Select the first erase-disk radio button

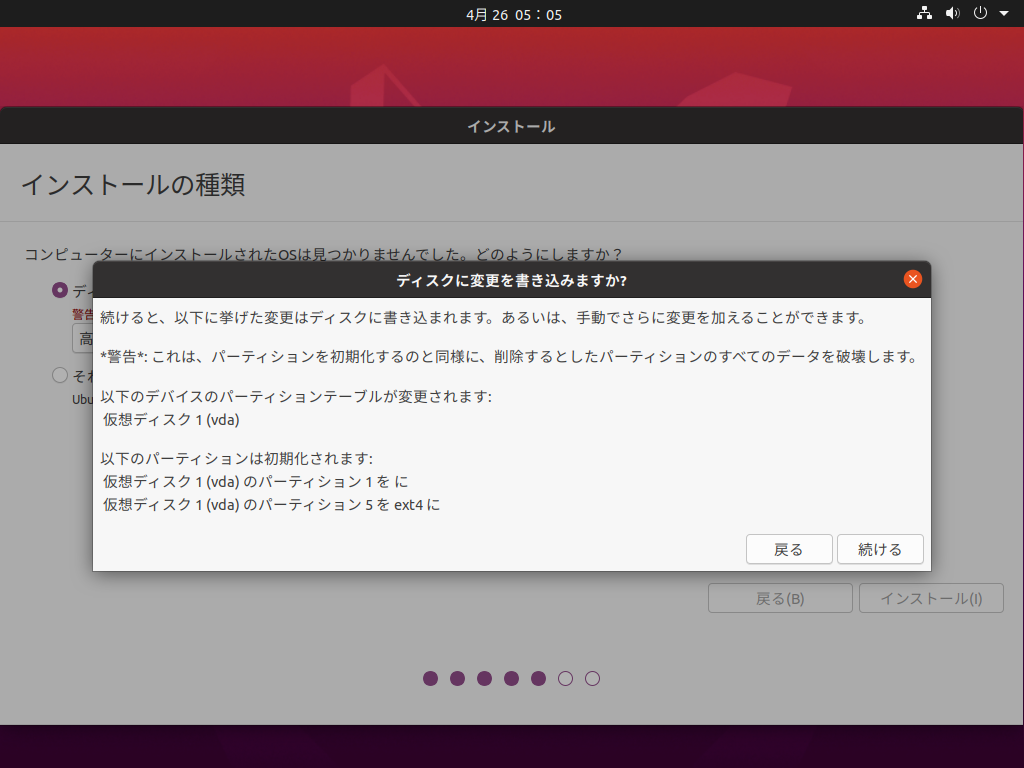point(60,291)
